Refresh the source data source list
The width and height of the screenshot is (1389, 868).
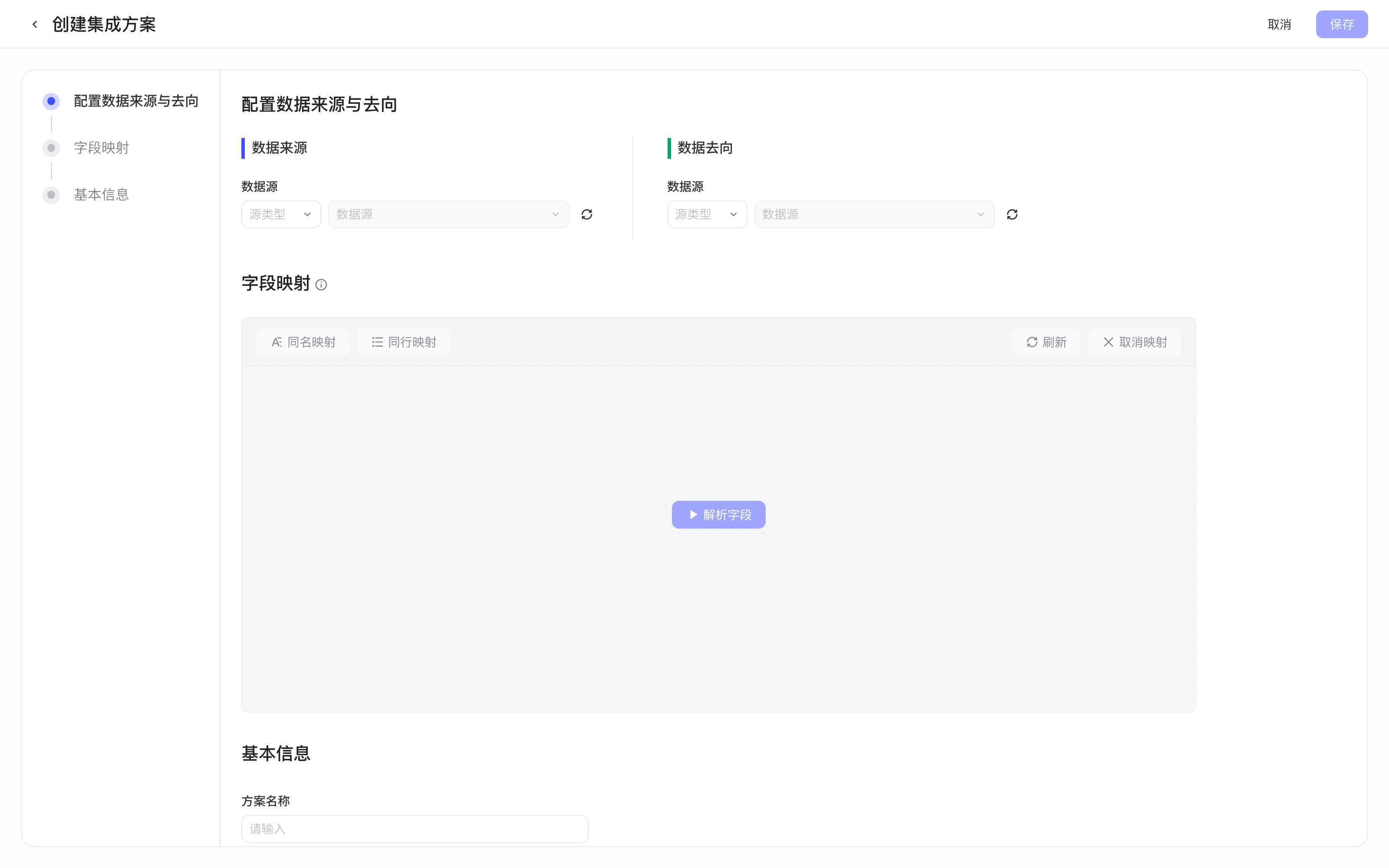(x=586, y=214)
